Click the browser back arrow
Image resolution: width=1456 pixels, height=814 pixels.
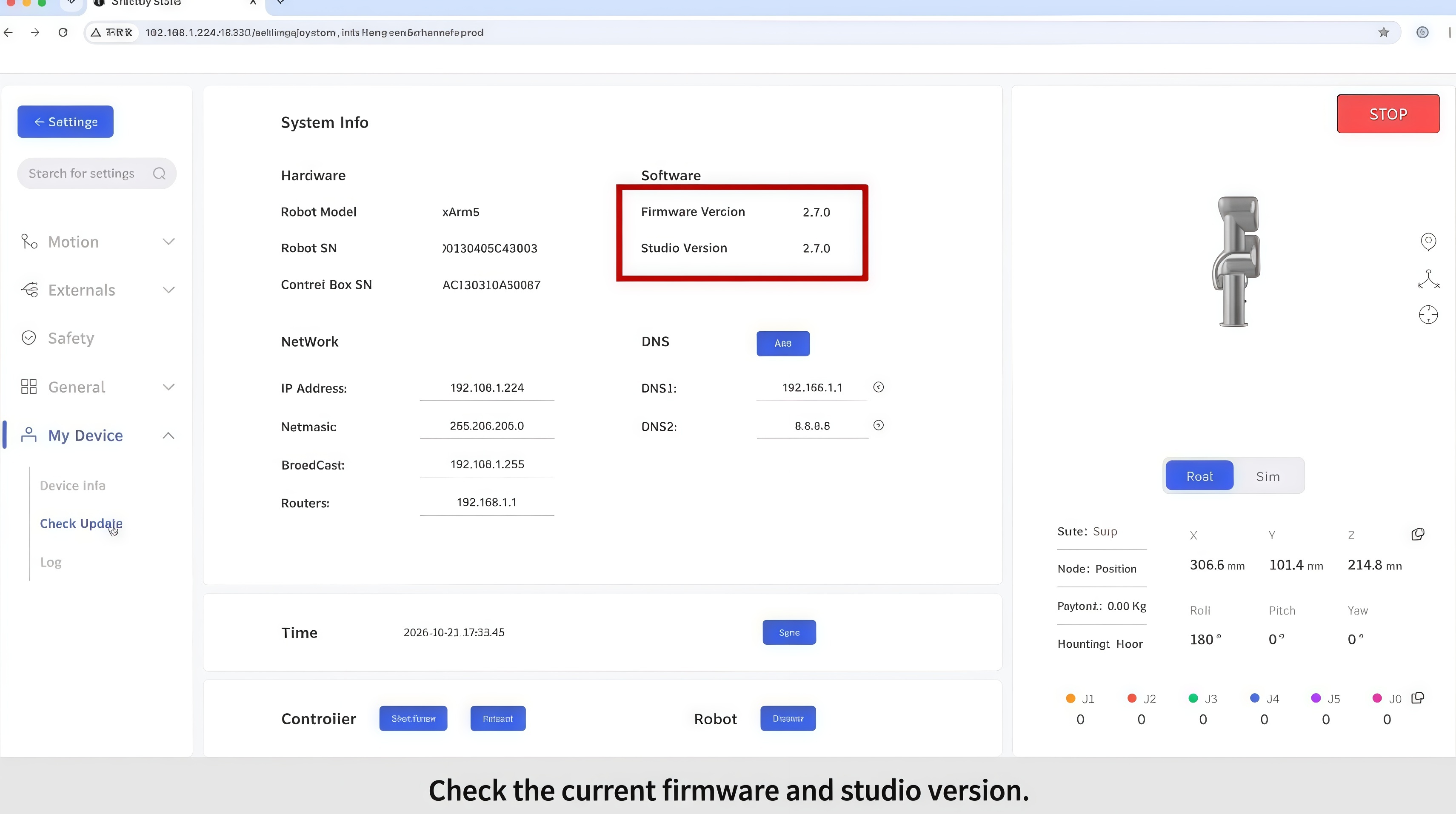pyautogui.click(x=9, y=33)
